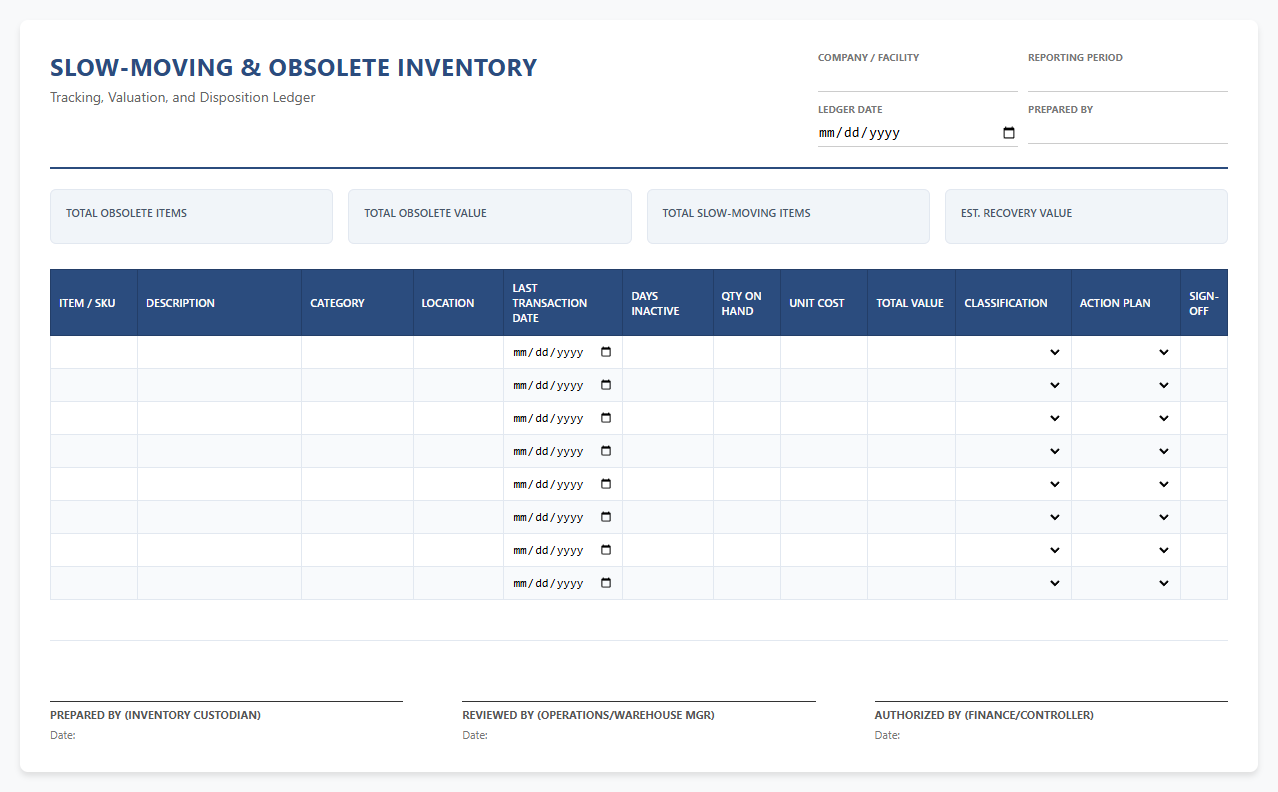Open Action Plan dropdown in third row
This screenshot has width=1278, height=792.
click(x=1126, y=418)
